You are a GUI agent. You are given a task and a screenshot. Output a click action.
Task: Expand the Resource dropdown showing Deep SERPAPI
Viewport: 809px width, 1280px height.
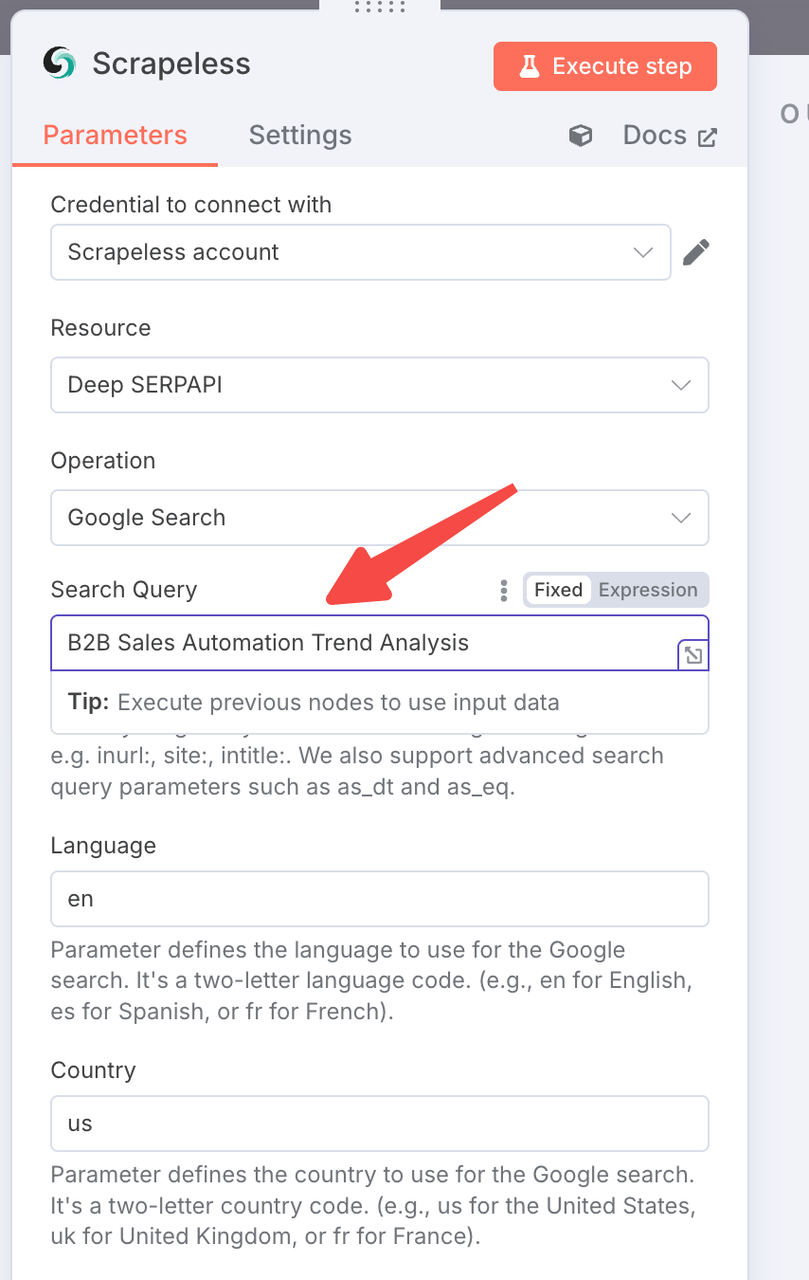click(x=380, y=385)
